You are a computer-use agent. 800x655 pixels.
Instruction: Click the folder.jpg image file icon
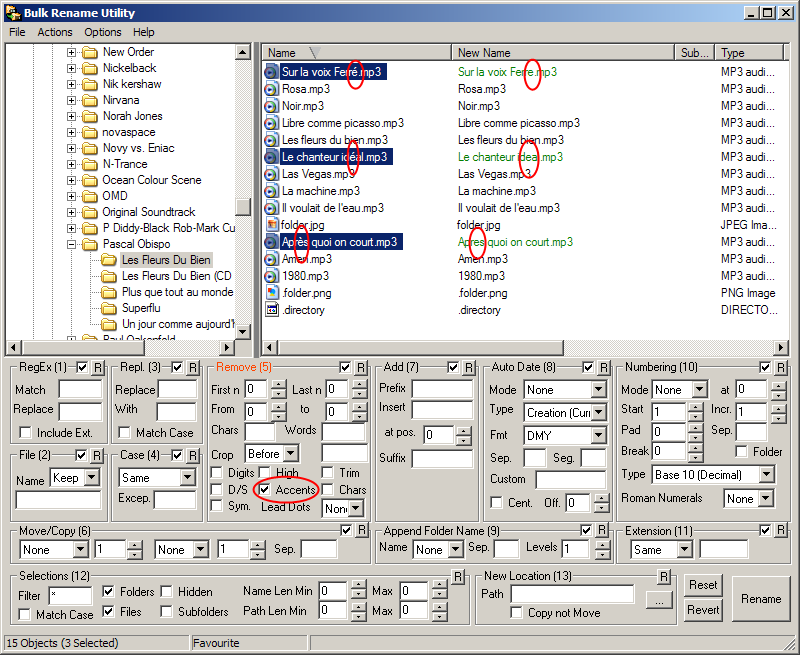pyautogui.click(x=272, y=225)
